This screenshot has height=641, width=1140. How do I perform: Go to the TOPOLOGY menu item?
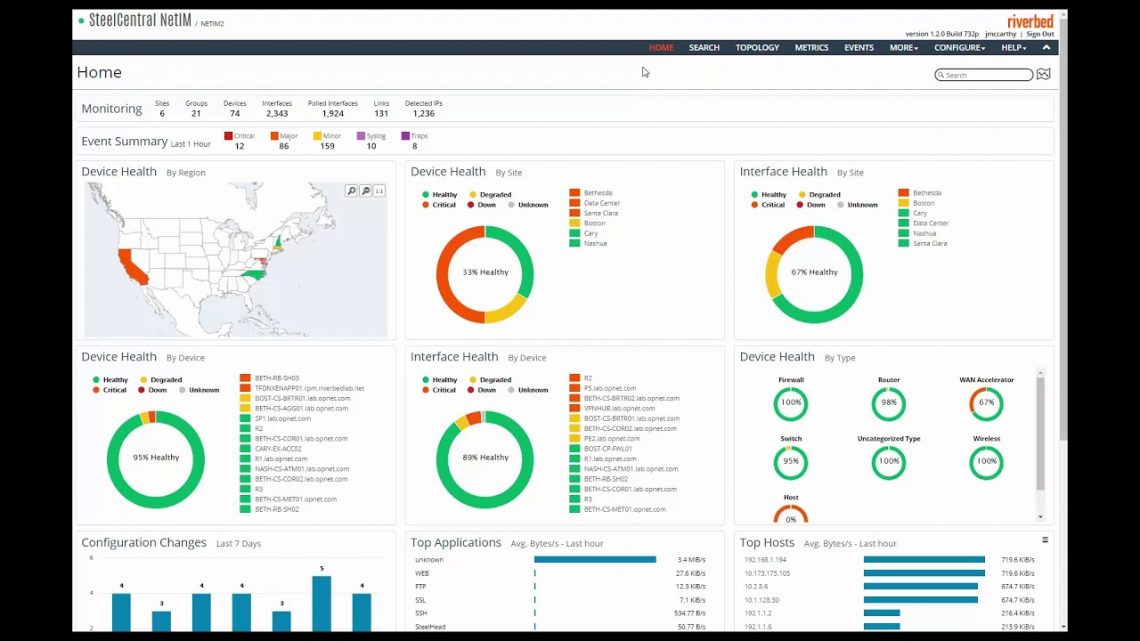tap(757, 47)
